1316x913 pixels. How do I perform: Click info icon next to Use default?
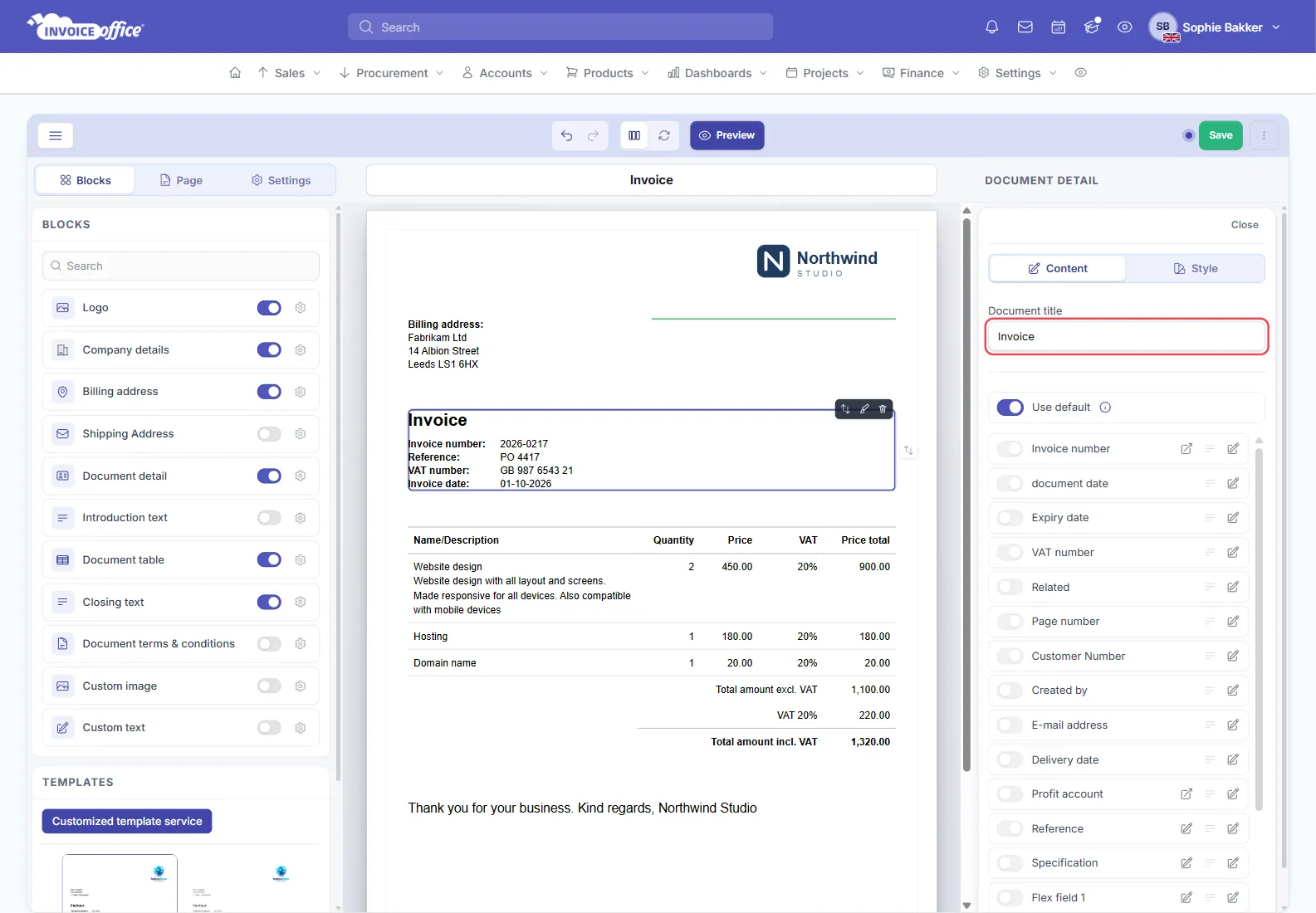coord(1105,408)
